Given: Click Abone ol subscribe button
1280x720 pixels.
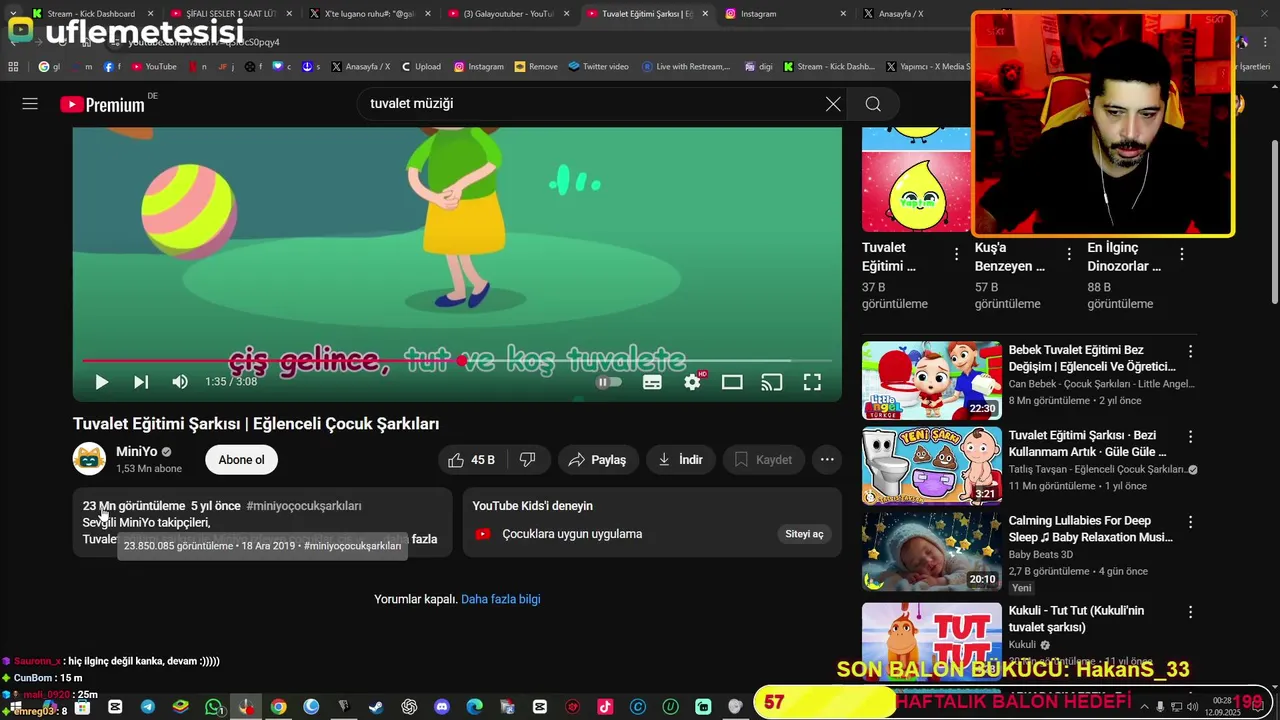Looking at the screenshot, I should coord(242,460).
